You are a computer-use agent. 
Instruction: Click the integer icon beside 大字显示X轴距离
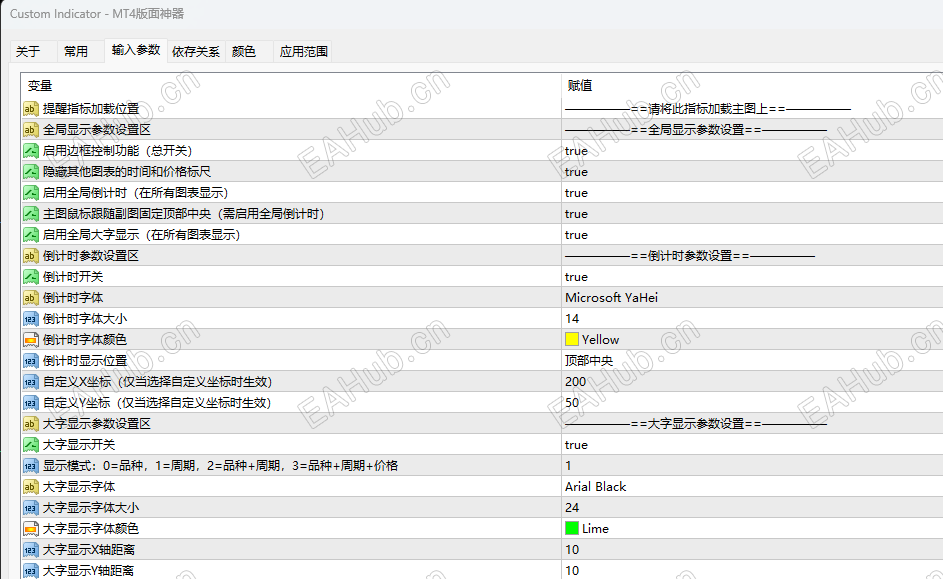pyautogui.click(x=31, y=550)
